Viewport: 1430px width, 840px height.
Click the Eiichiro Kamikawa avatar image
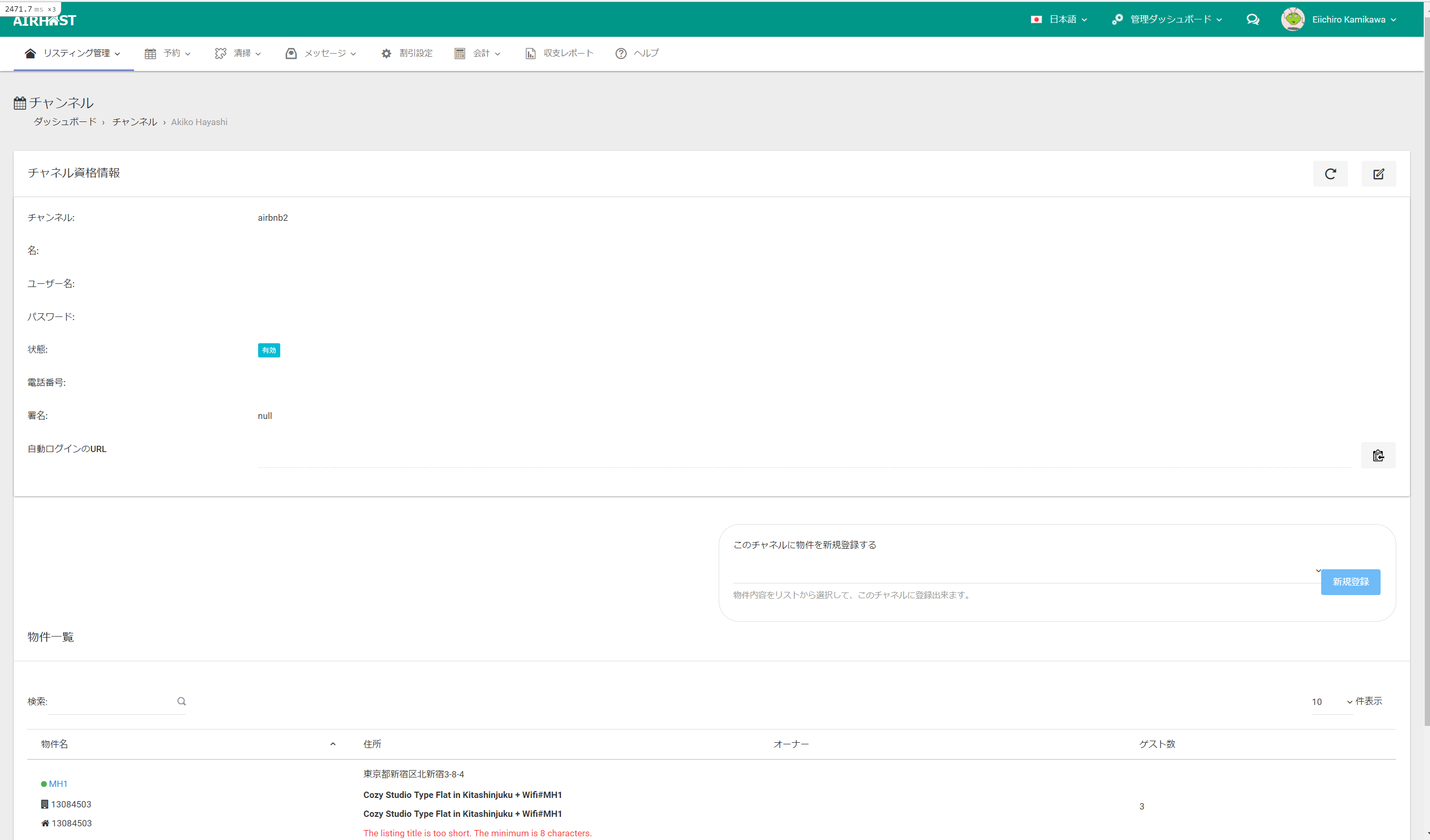[x=1292, y=19]
